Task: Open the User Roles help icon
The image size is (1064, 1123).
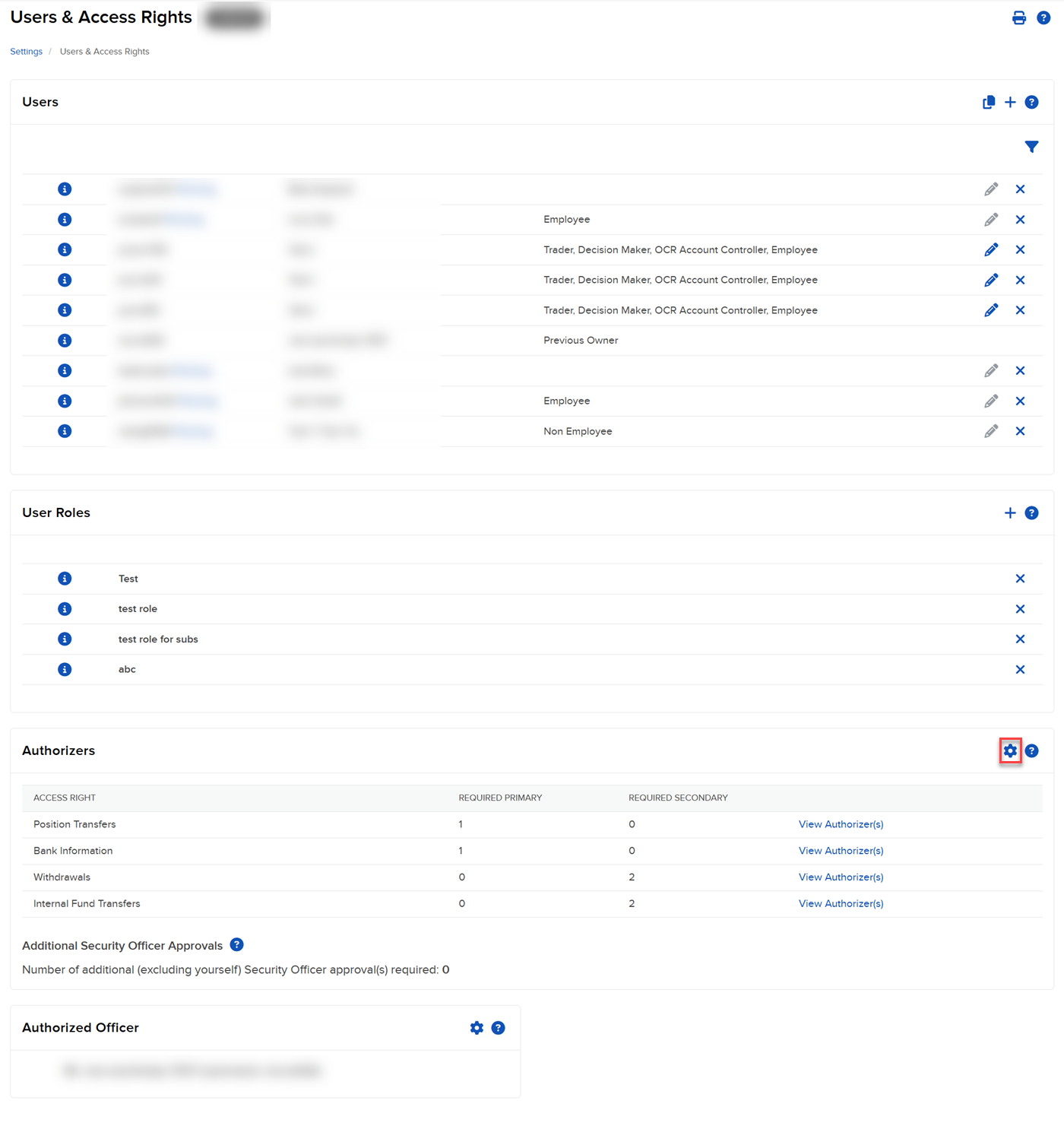Action: (1031, 513)
